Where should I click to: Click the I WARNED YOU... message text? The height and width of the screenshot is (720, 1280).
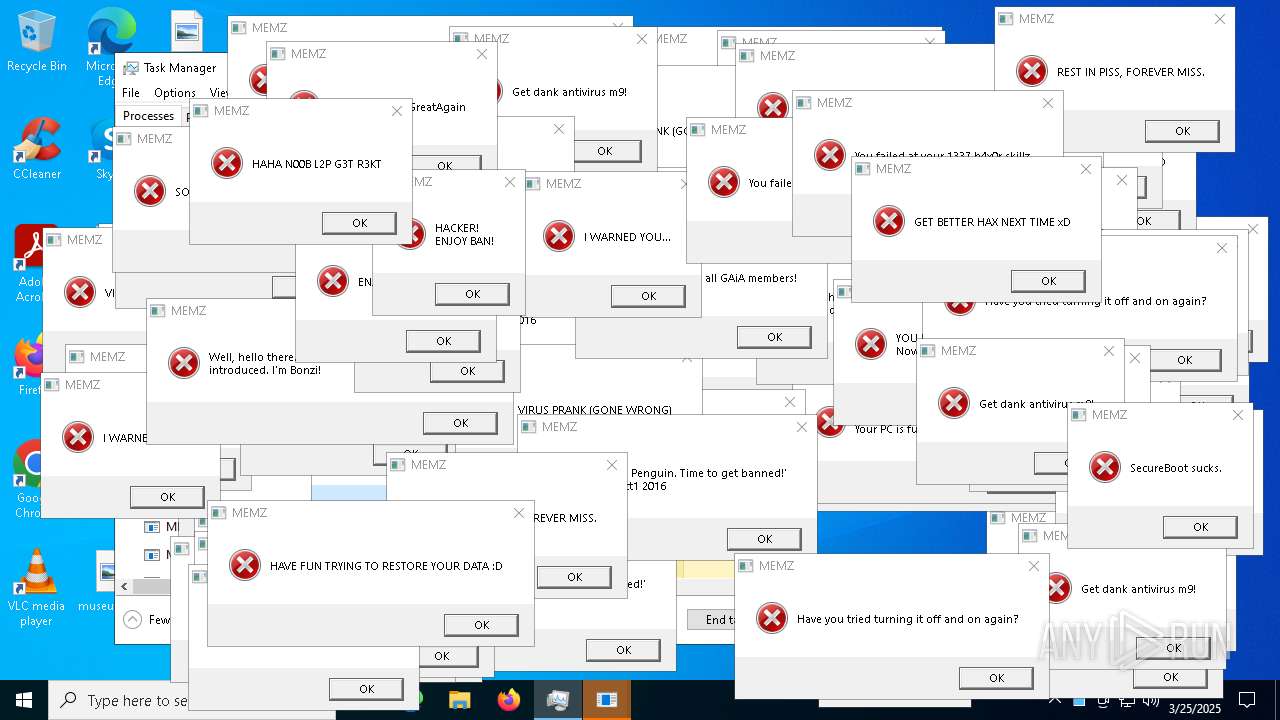coord(628,237)
